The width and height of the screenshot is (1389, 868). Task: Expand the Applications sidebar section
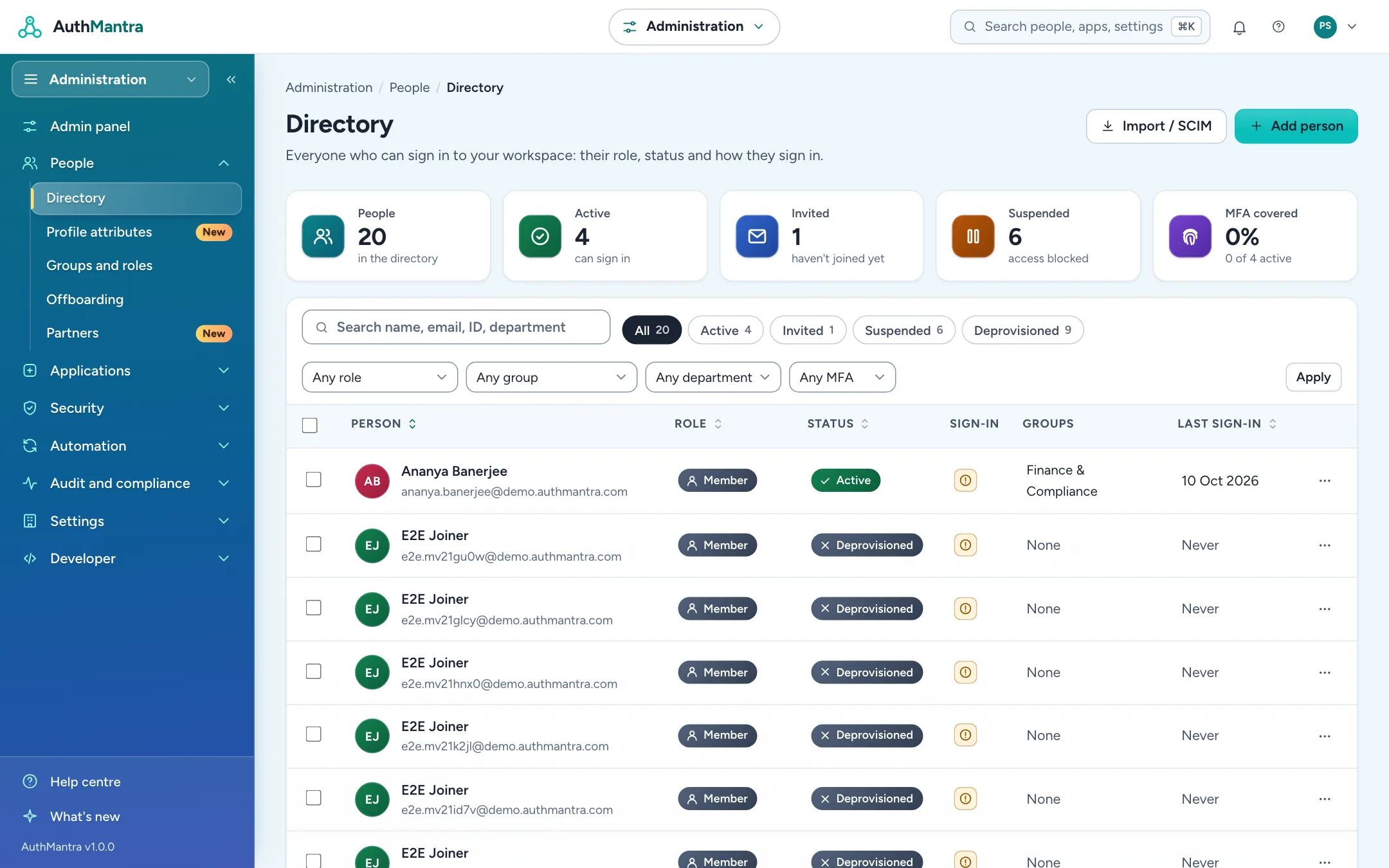[127, 370]
